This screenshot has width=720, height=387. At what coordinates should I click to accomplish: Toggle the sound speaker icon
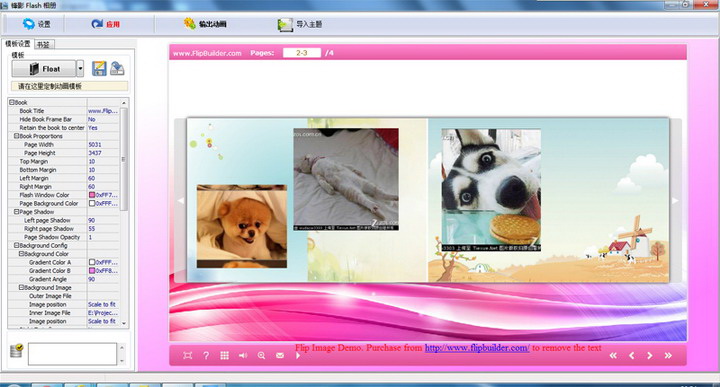click(x=243, y=355)
